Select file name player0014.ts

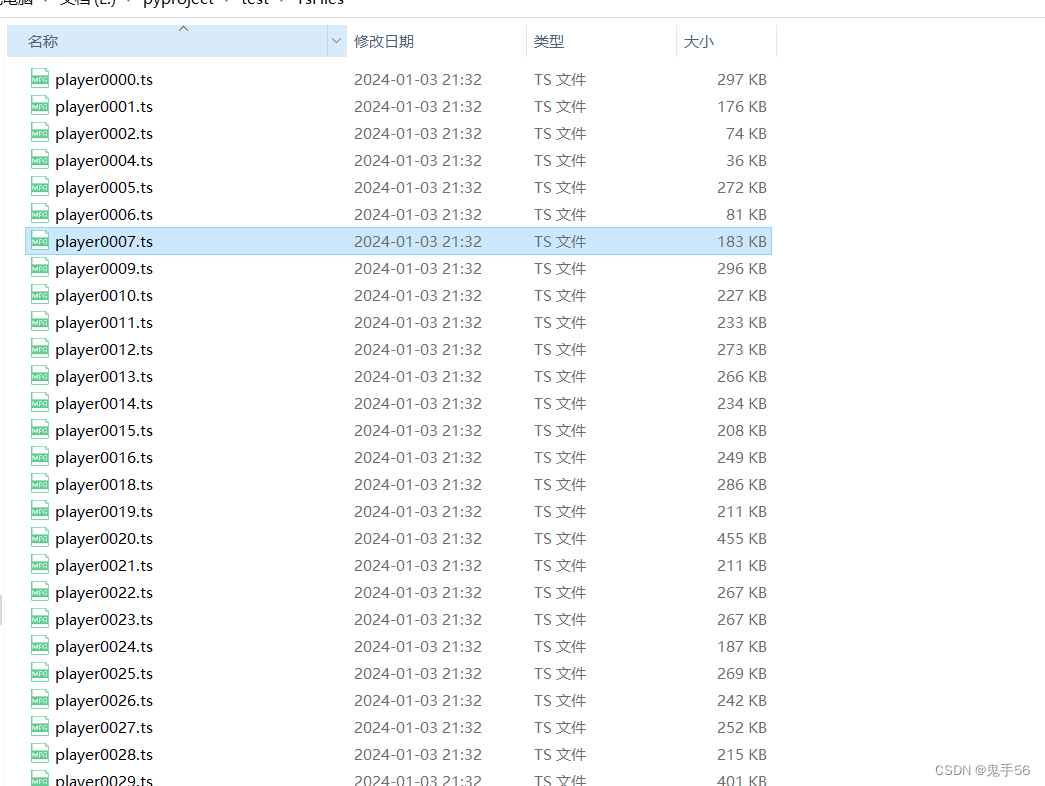click(x=104, y=404)
